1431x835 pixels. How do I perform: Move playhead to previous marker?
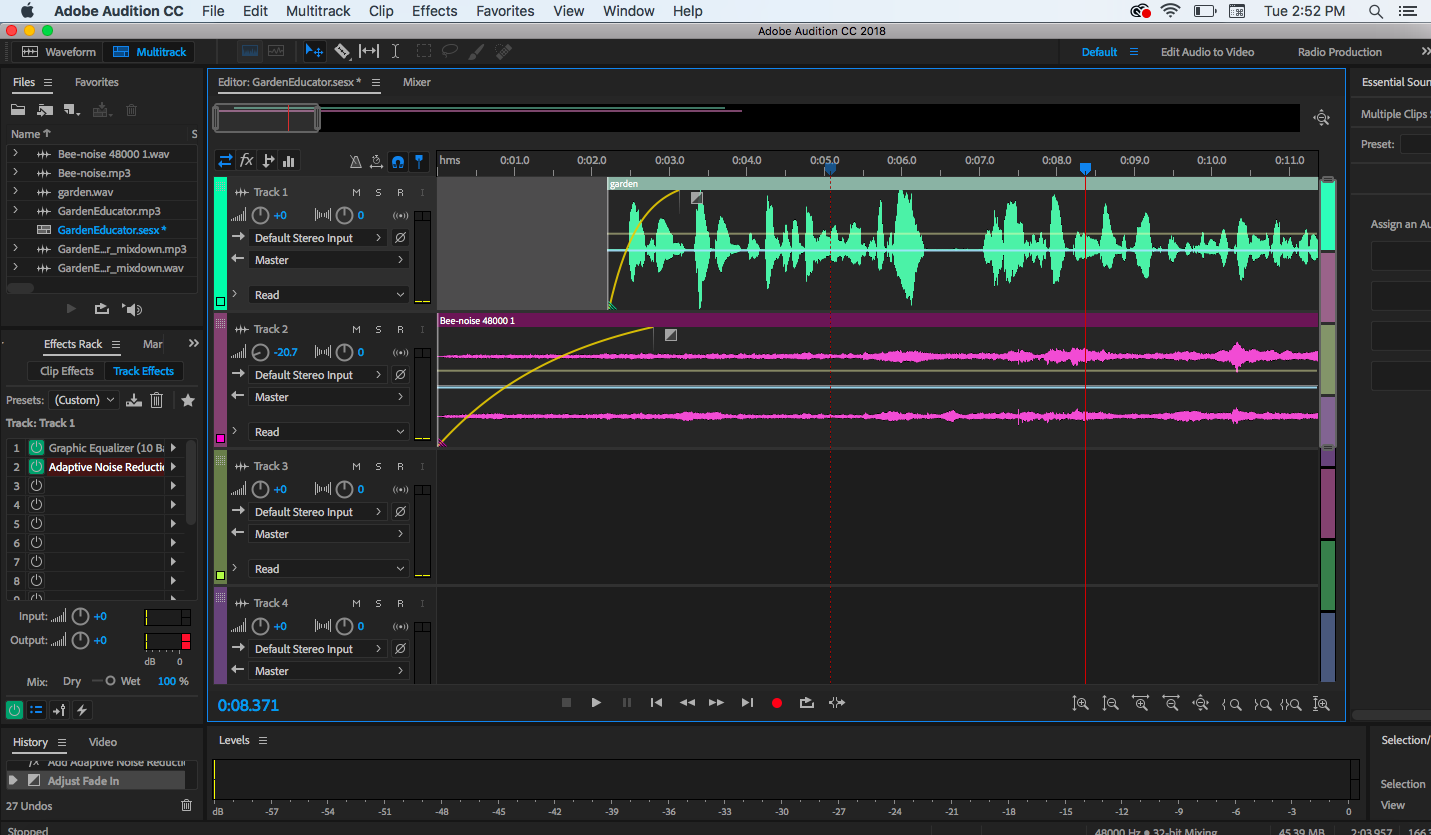click(656, 703)
